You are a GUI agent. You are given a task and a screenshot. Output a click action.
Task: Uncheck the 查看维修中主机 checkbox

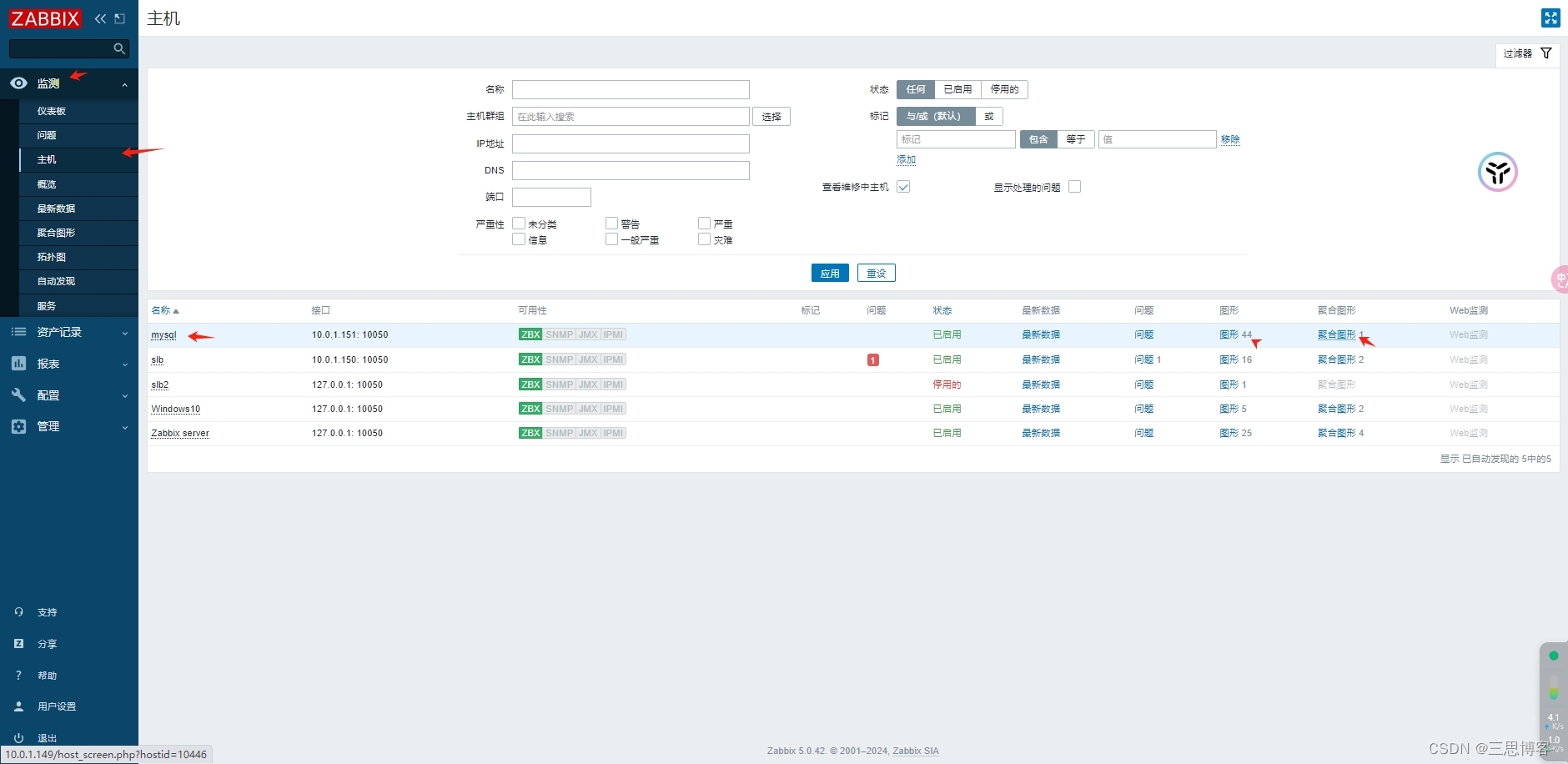pos(903,187)
